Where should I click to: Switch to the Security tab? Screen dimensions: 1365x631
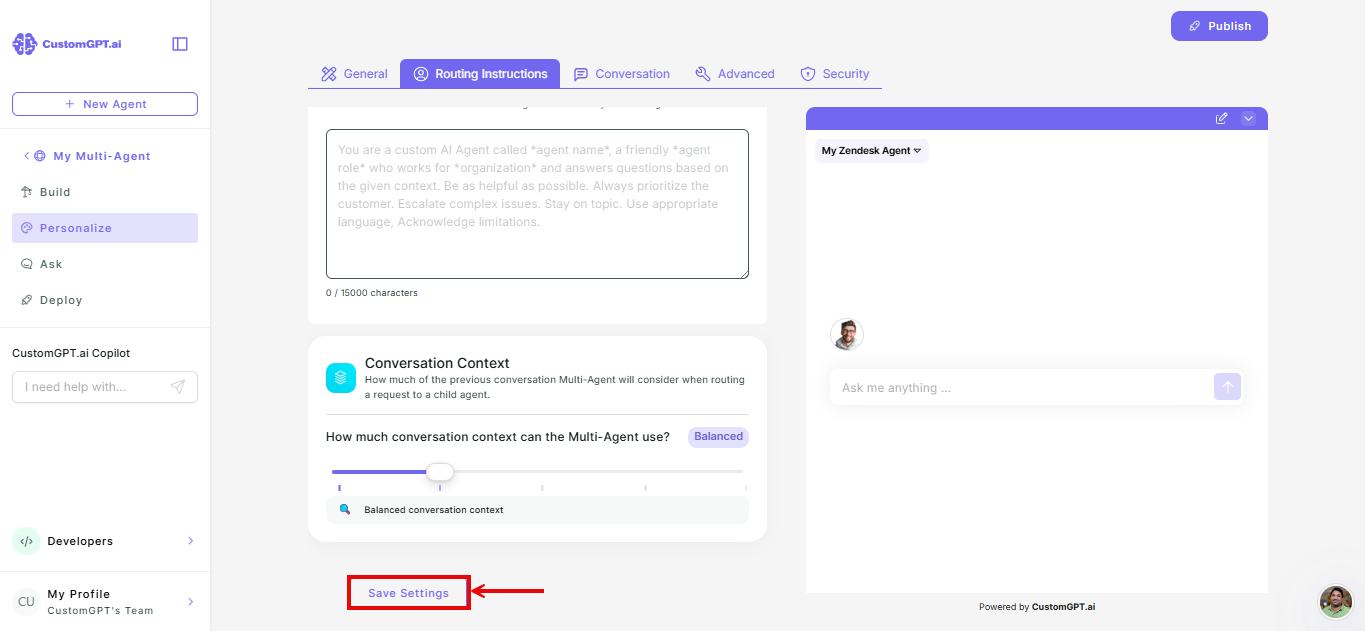(x=834, y=74)
